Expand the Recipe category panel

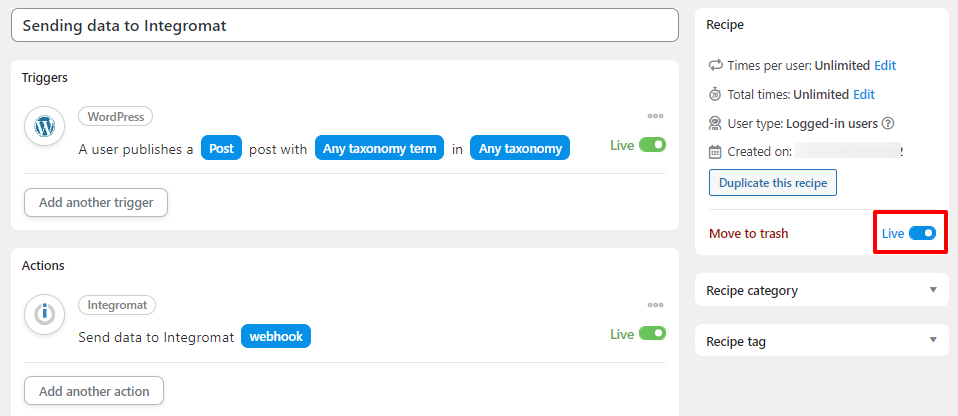tap(821, 290)
